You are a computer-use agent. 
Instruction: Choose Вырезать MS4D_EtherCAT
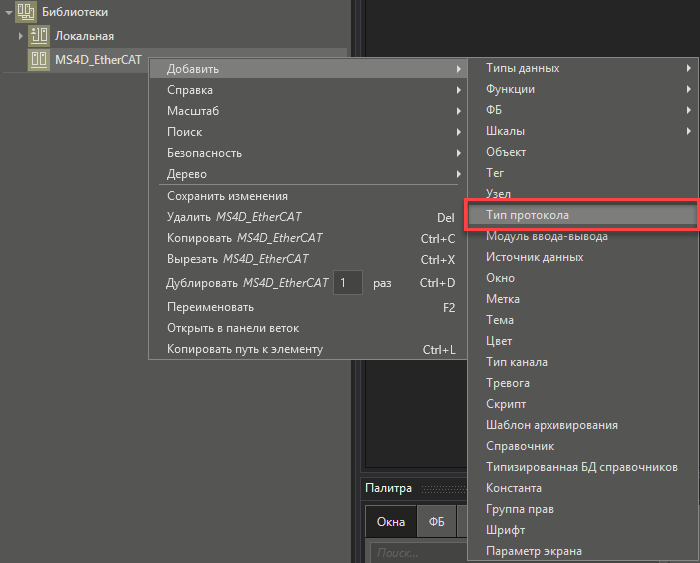(x=308, y=259)
